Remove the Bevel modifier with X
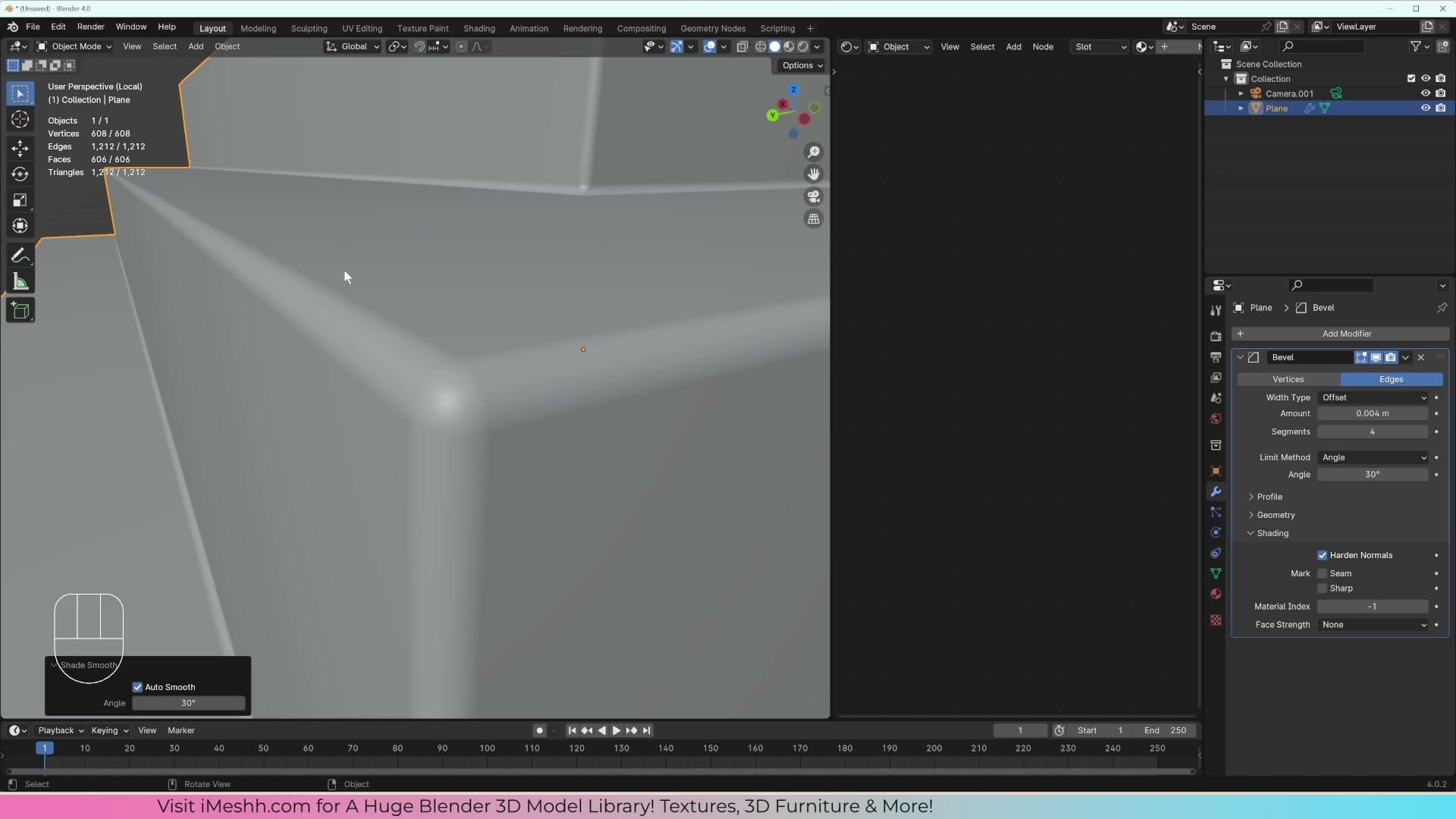The width and height of the screenshot is (1456, 819). [x=1420, y=357]
